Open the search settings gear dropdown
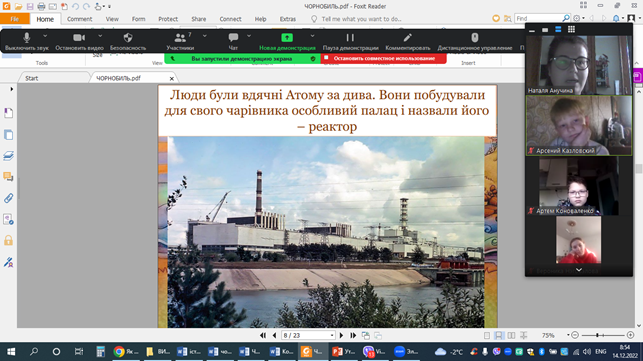 579,18
